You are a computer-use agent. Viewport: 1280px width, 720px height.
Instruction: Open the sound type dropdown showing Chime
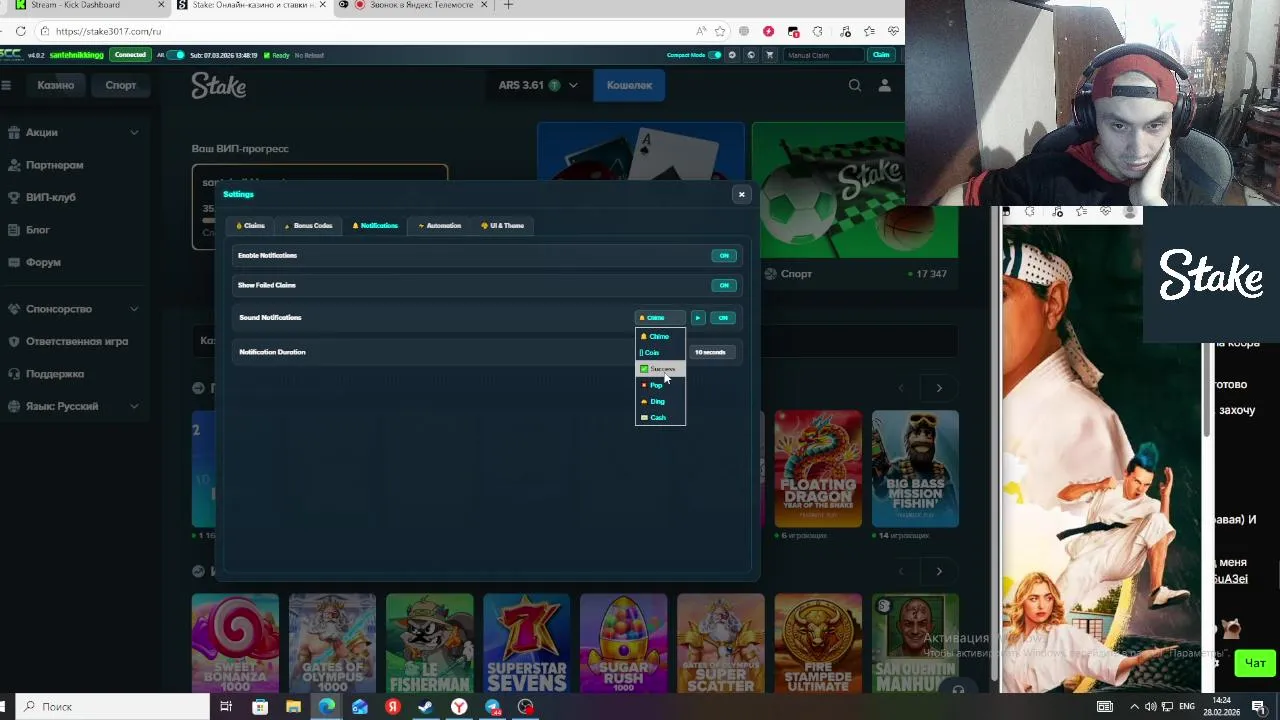pyautogui.click(x=660, y=318)
